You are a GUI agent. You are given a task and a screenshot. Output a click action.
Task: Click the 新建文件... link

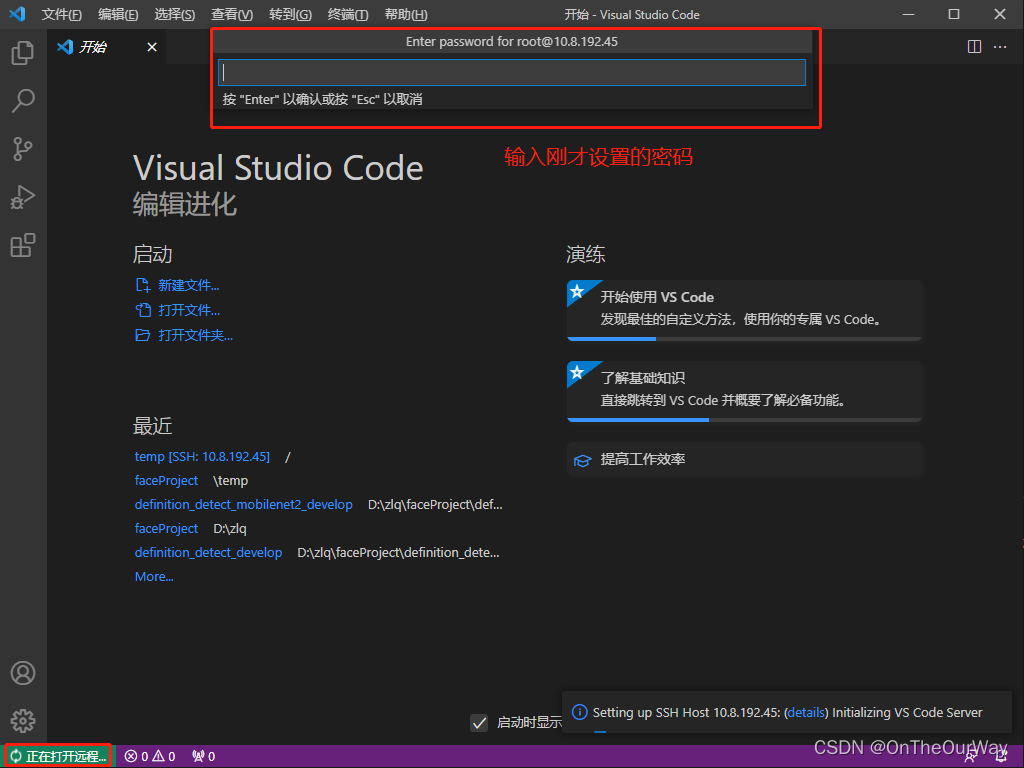tap(189, 285)
